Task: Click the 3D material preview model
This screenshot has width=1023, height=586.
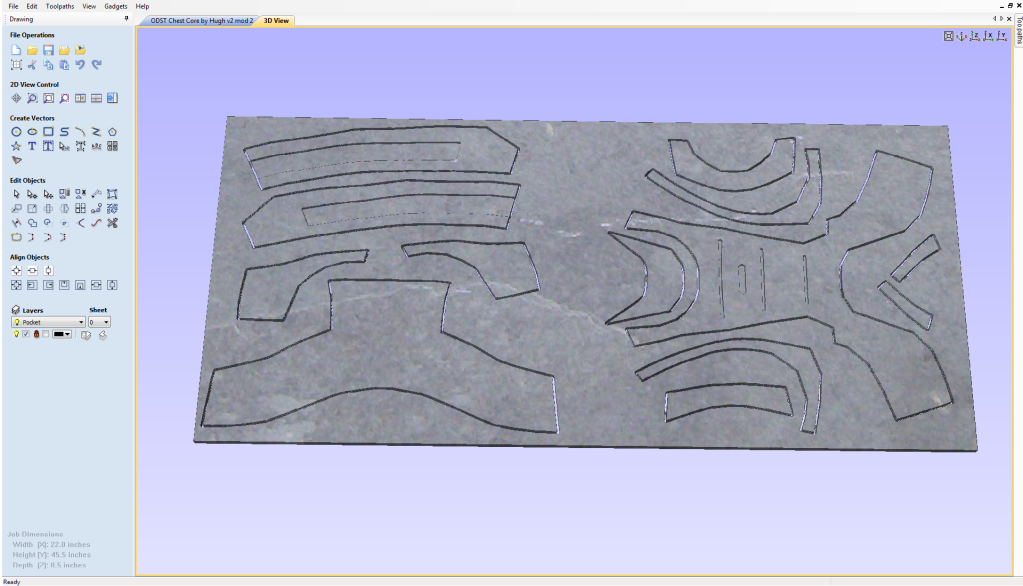Action: 586,283
